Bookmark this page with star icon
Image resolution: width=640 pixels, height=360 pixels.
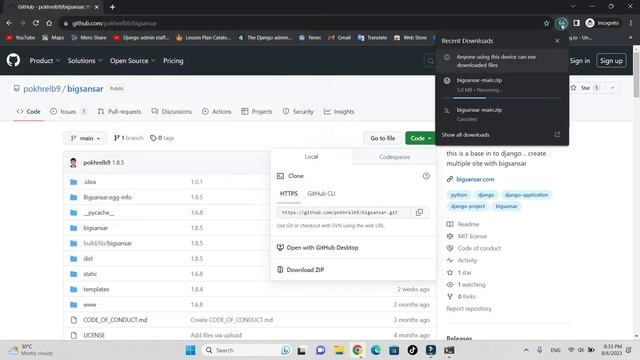point(547,23)
